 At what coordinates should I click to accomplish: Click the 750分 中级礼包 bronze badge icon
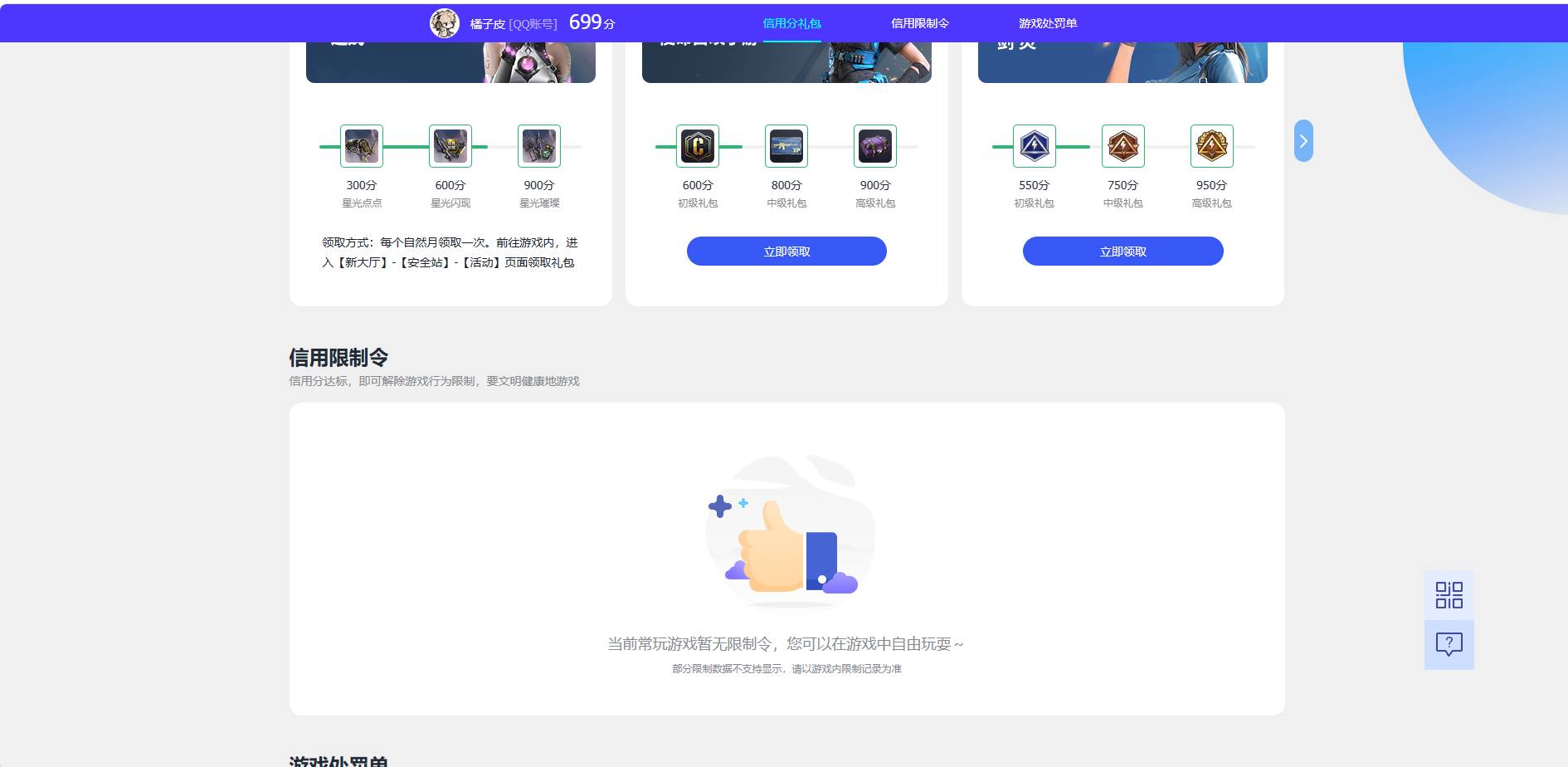[1123, 146]
